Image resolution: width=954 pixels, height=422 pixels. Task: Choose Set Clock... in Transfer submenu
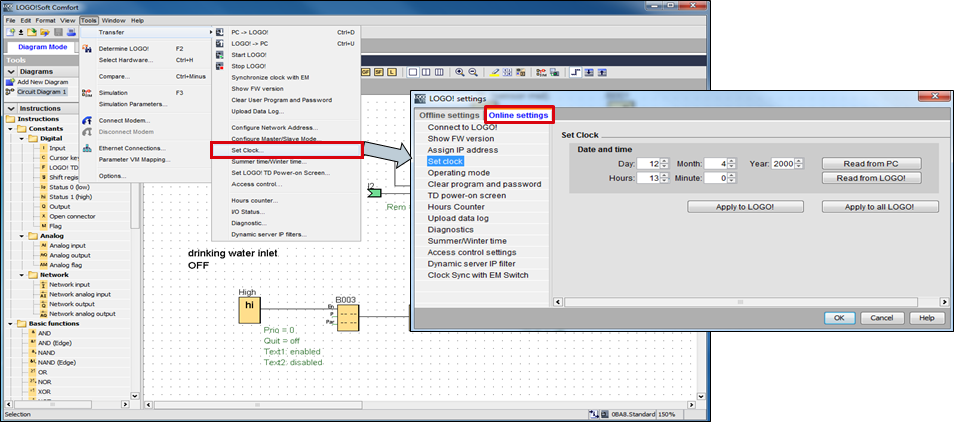[287, 150]
